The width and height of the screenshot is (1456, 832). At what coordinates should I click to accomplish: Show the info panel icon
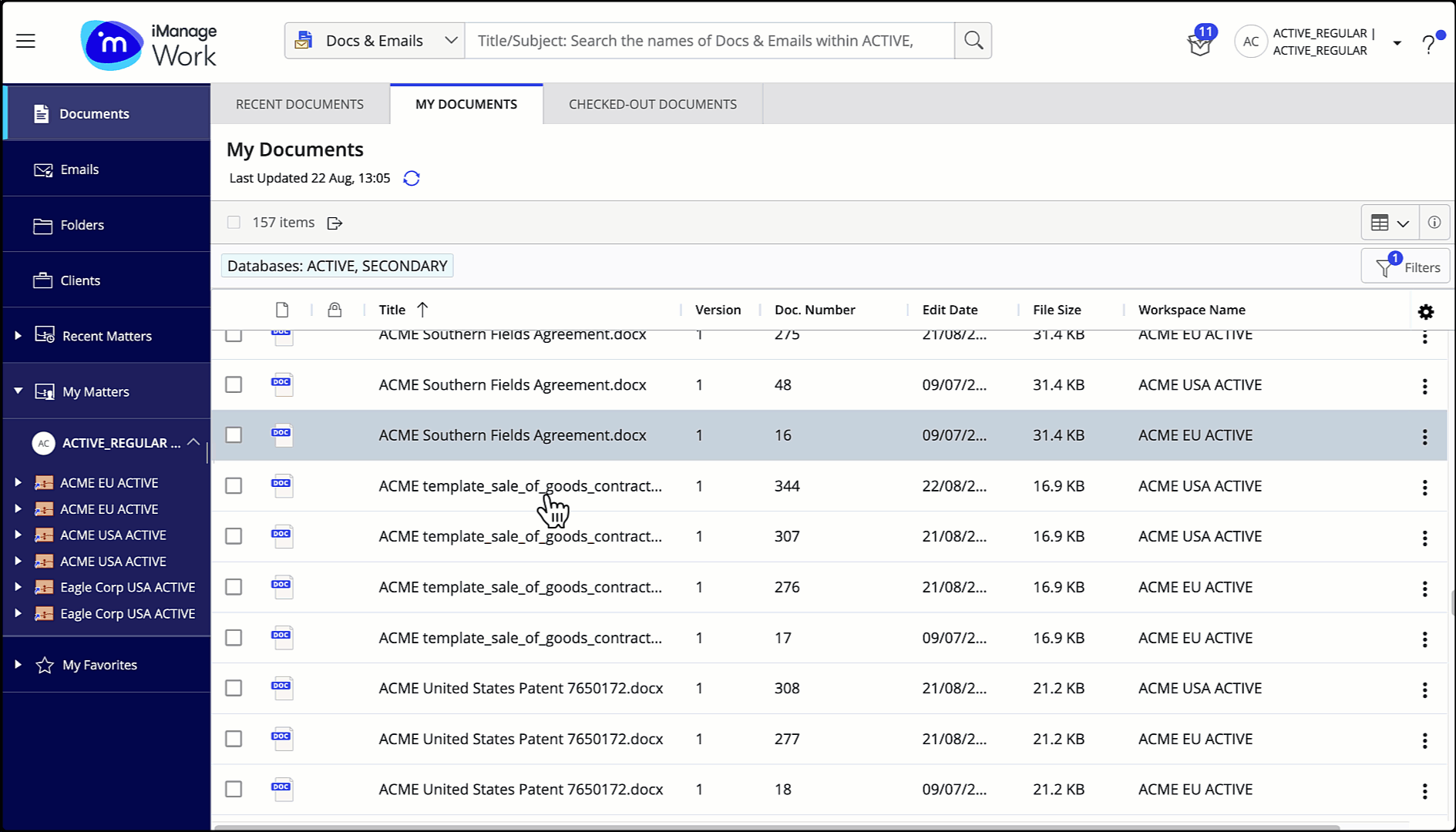tap(1434, 223)
